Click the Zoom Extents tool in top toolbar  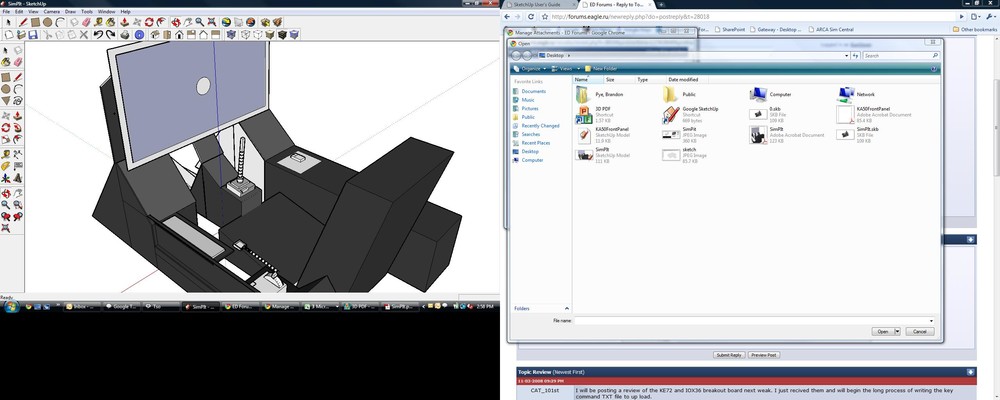pyautogui.click(x=212, y=22)
